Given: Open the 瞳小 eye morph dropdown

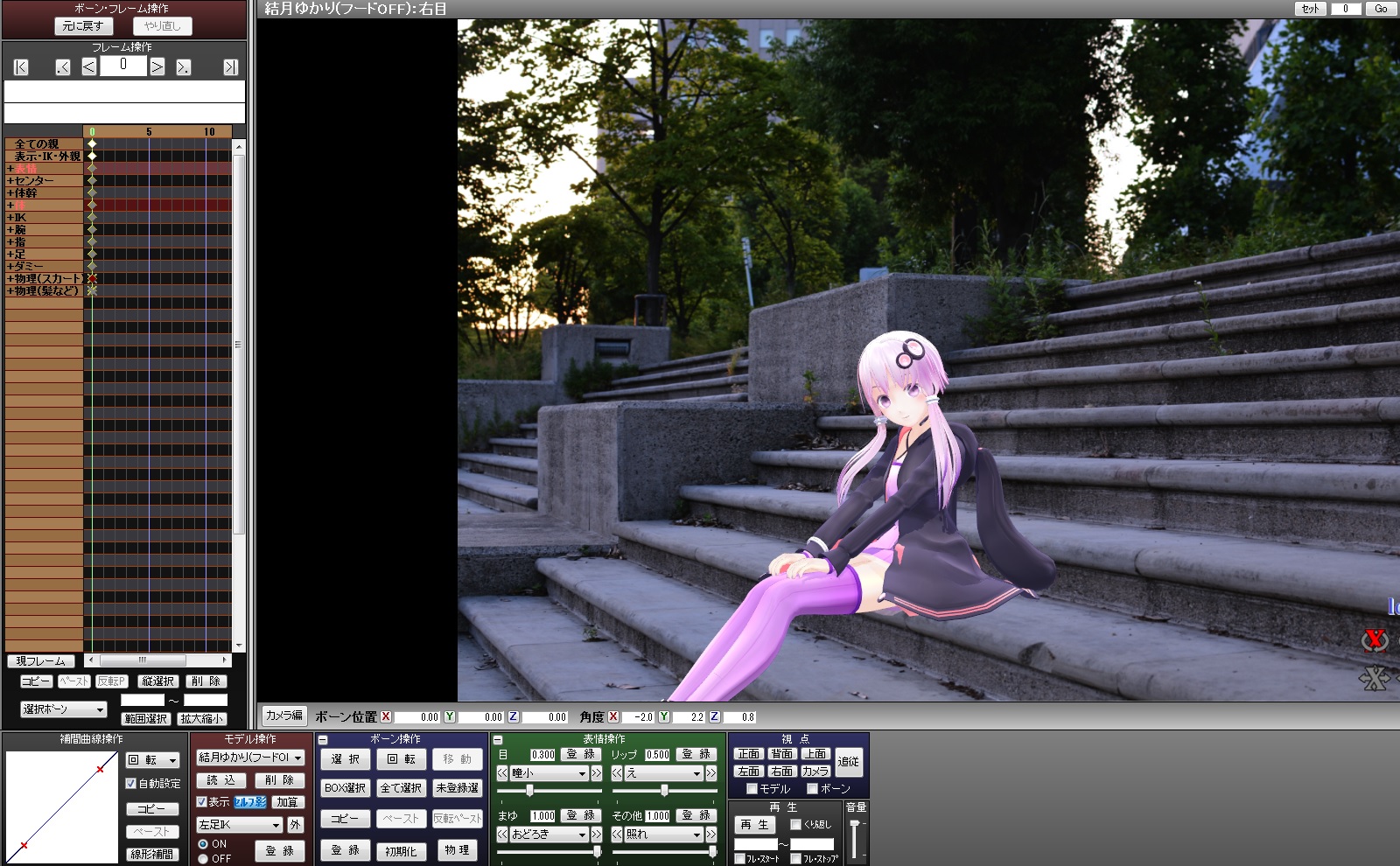Looking at the screenshot, I should point(549,773).
